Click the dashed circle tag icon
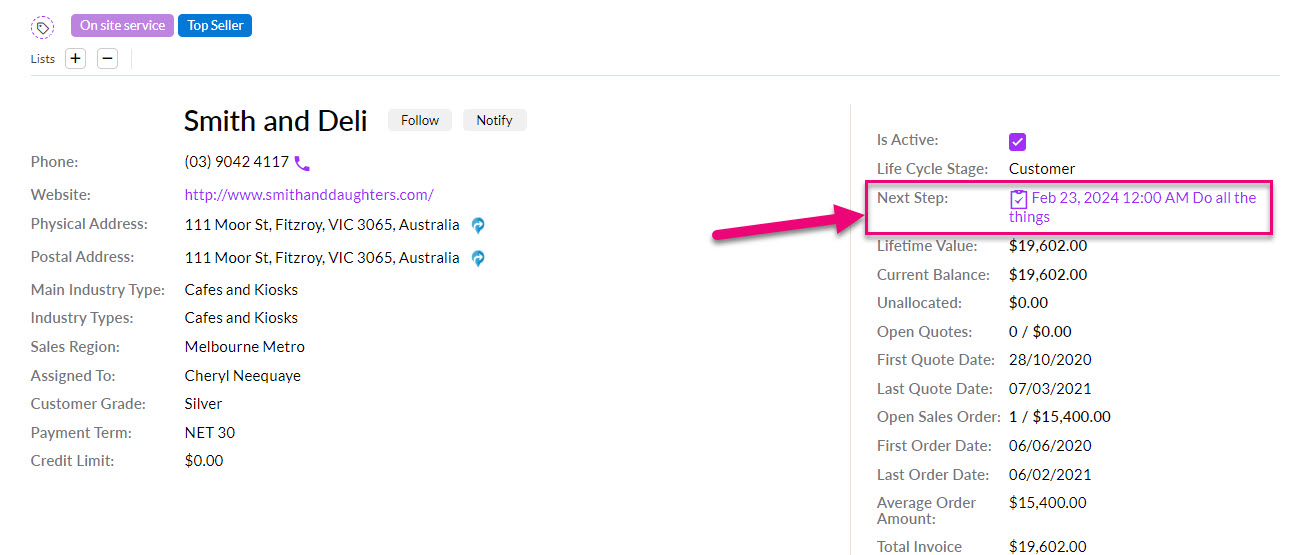 [43, 27]
